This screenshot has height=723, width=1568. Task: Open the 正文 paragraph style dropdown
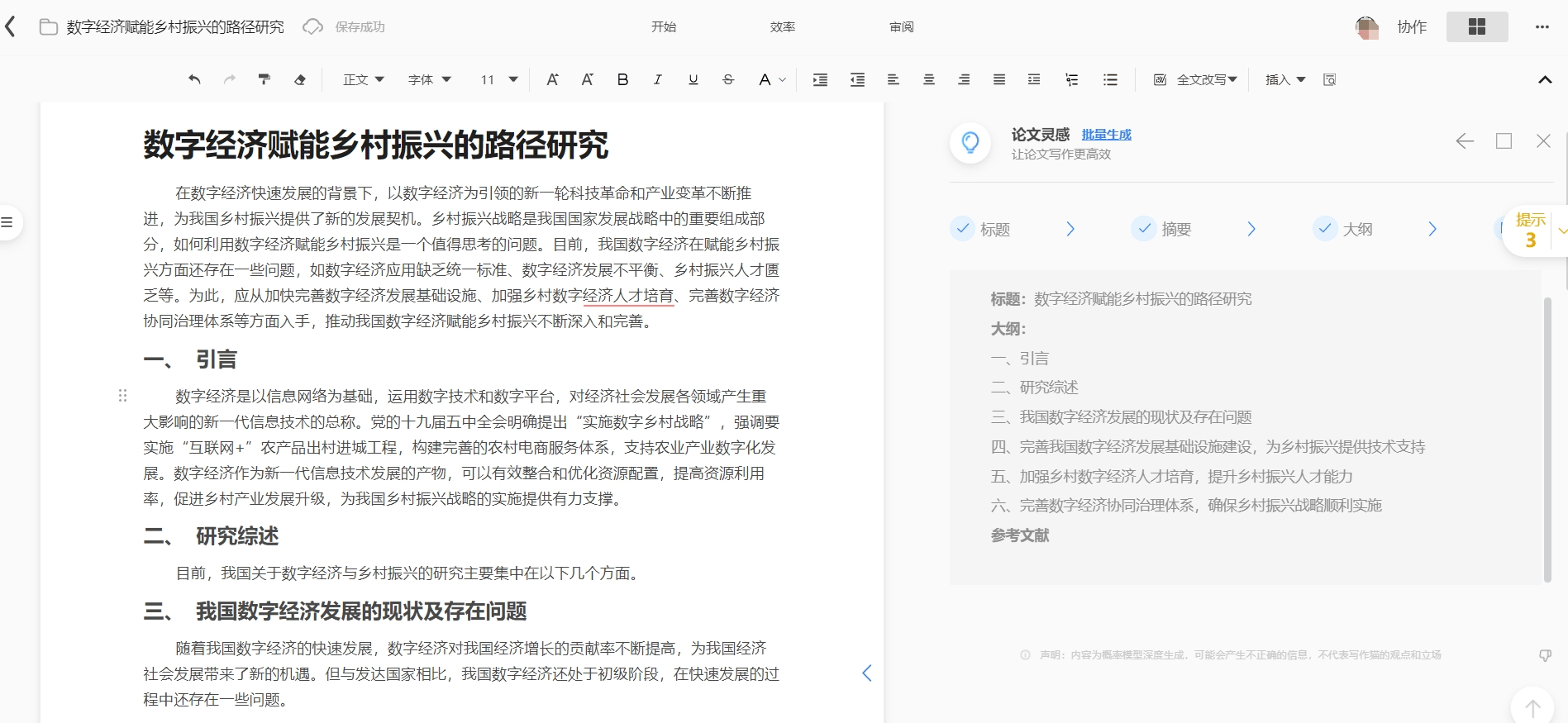364,79
